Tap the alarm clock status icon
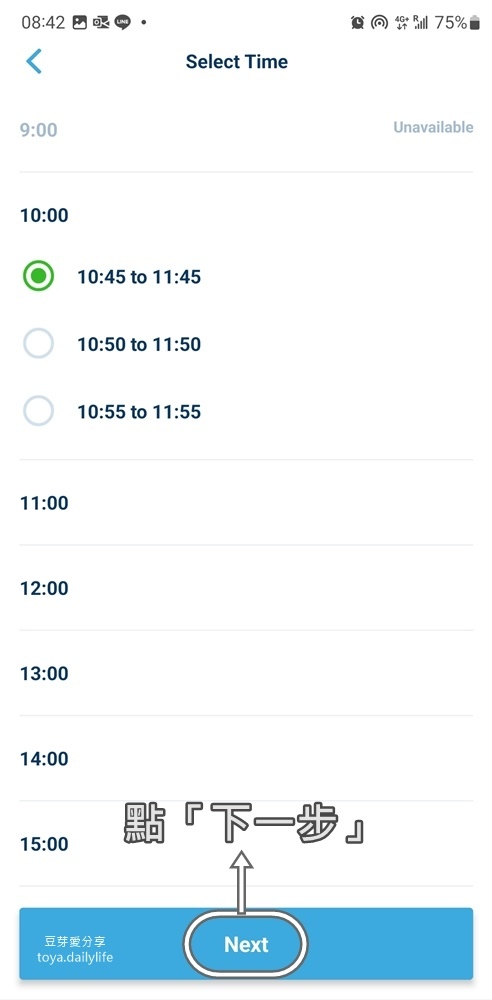Image resolution: width=492 pixels, height=1000 pixels. tap(358, 23)
